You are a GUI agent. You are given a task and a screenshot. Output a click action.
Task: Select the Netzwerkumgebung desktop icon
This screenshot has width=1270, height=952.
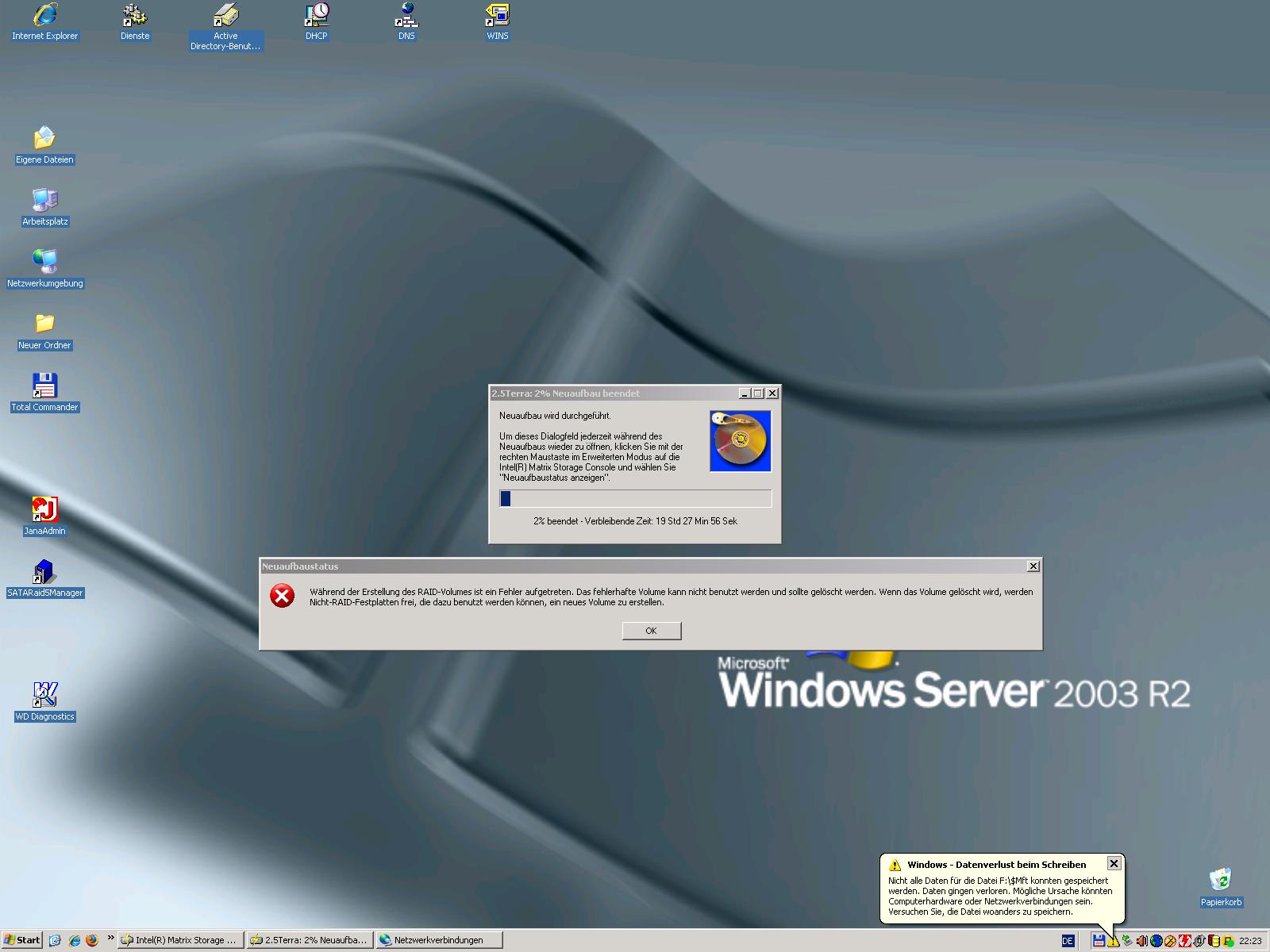point(44,269)
